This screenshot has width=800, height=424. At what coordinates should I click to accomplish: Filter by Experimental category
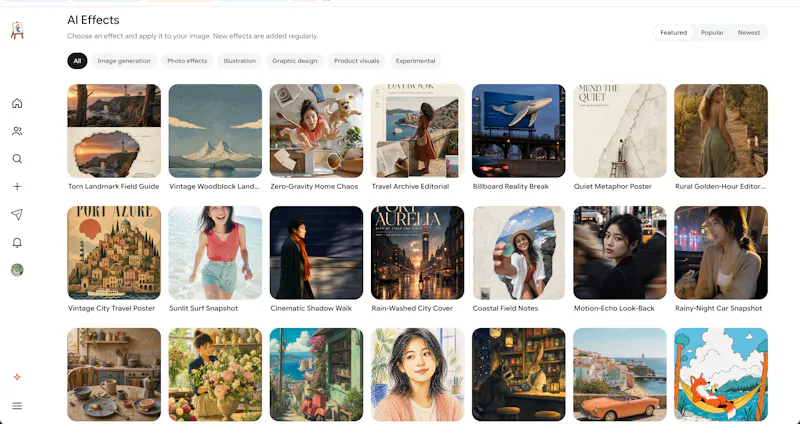[x=415, y=61]
